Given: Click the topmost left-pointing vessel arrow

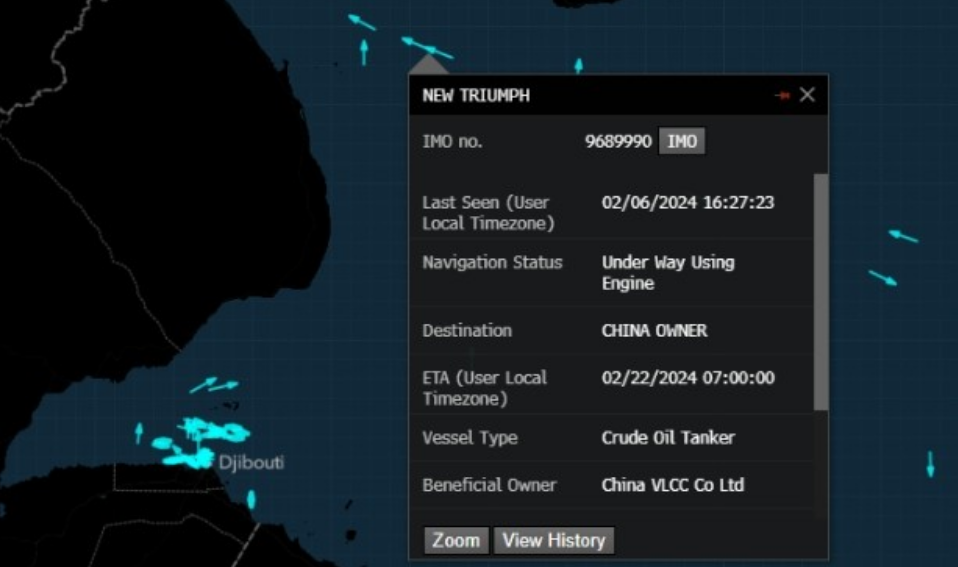Looking at the screenshot, I should click(361, 22).
